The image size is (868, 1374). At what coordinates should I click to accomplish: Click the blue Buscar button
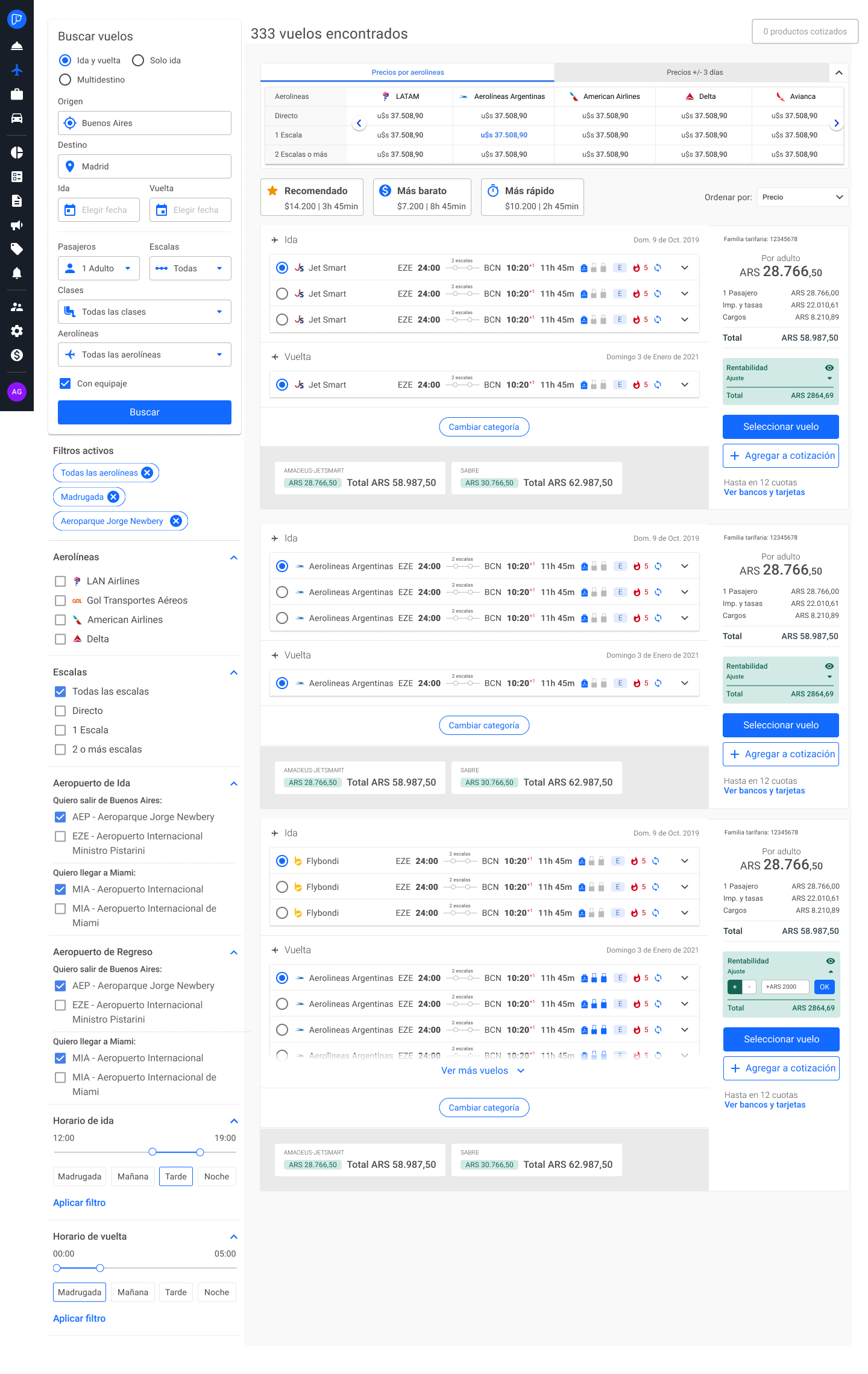coord(145,412)
